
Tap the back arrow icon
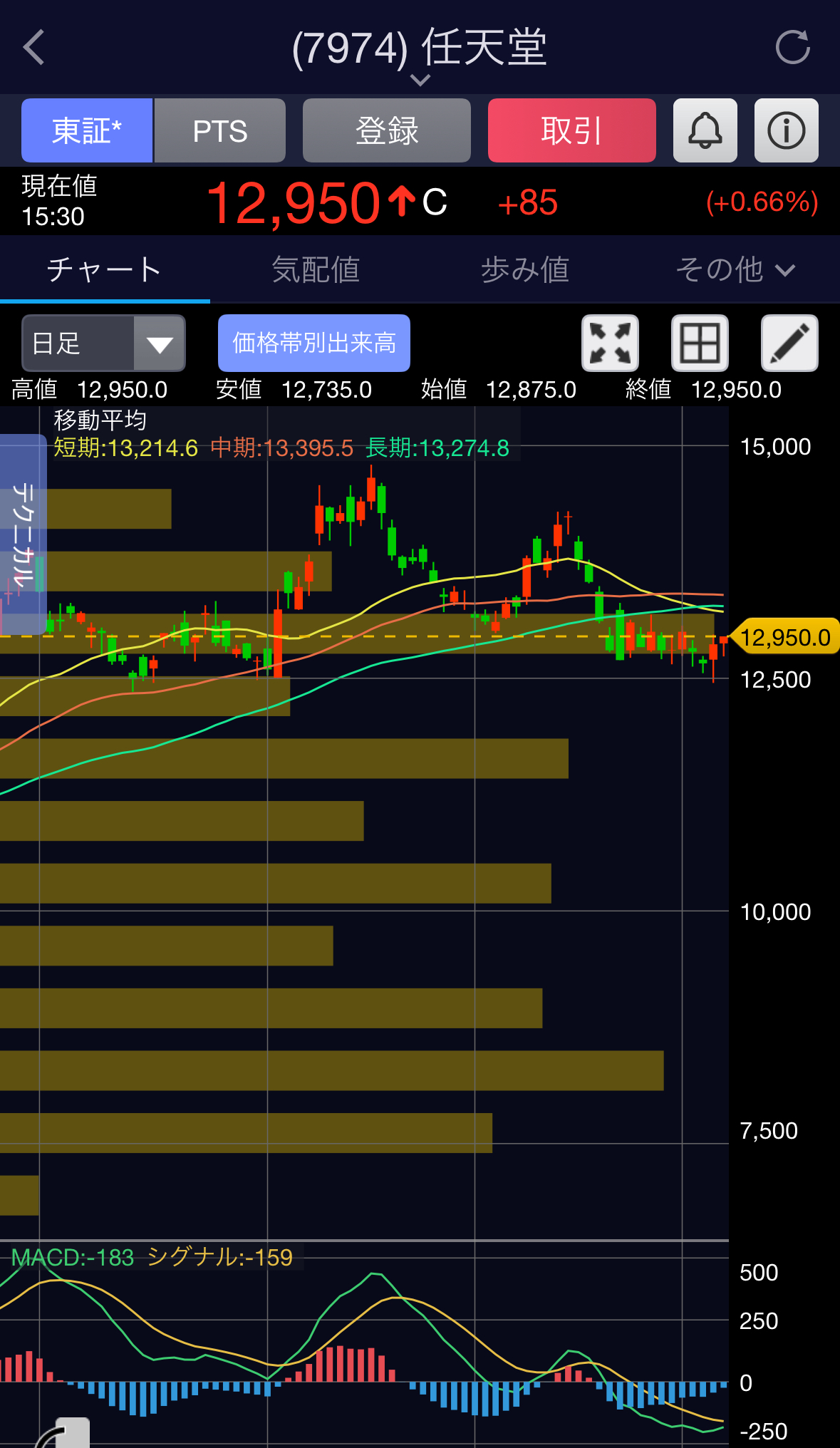(34, 48)
